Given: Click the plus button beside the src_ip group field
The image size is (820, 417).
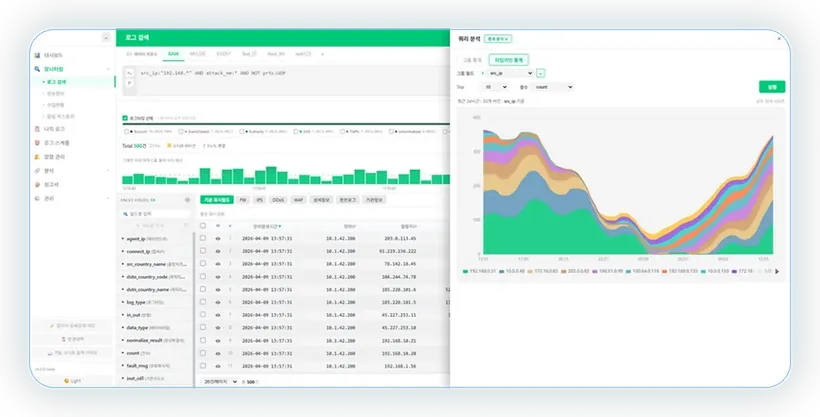Looking at the screenshot, I should (541, 74).
